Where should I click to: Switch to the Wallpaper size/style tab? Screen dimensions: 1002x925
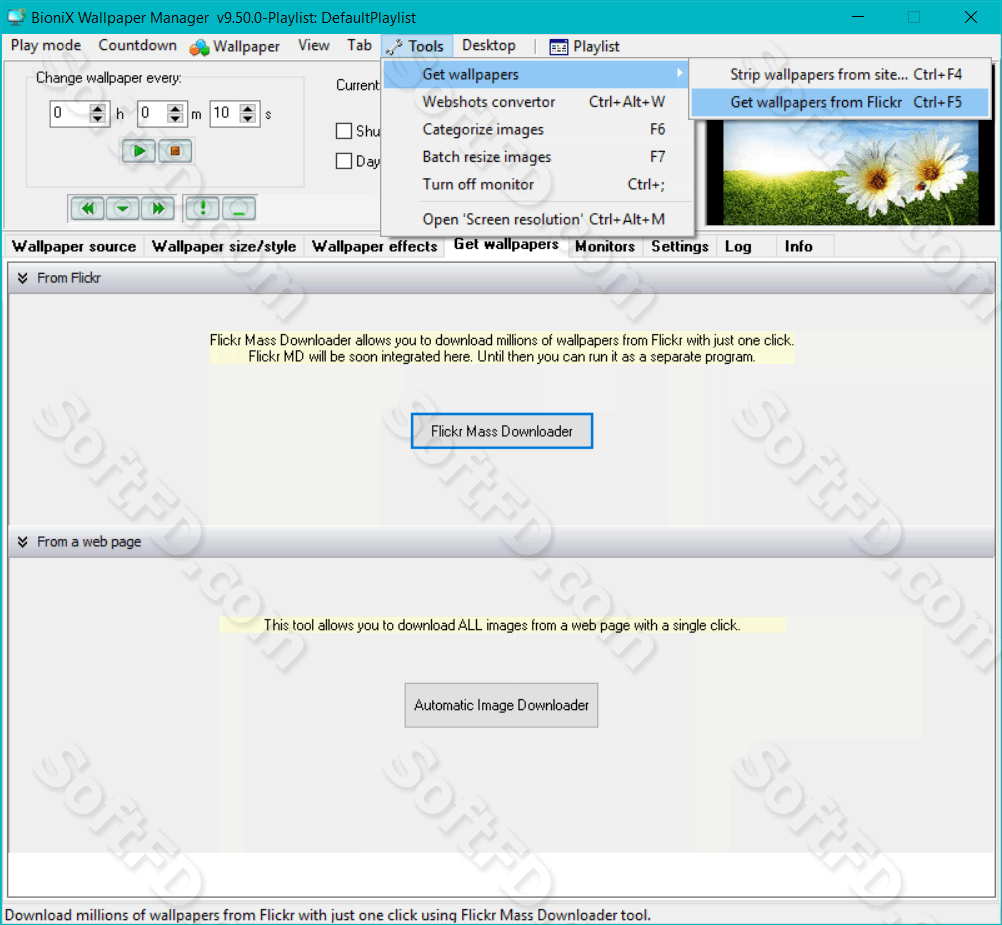[224, 247]
